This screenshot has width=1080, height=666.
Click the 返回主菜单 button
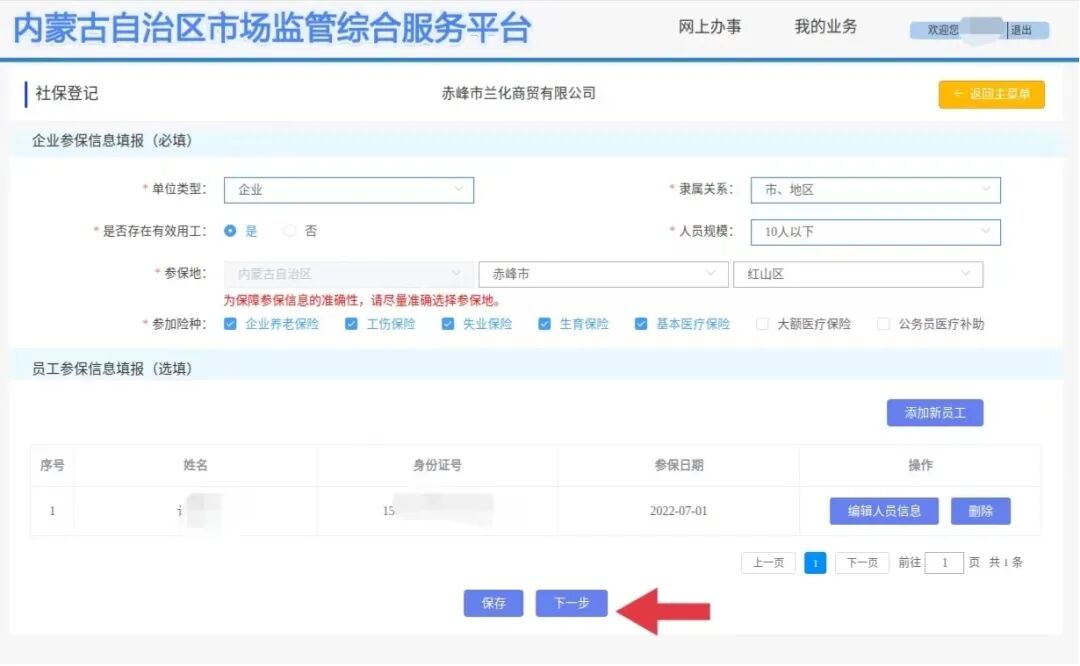pyautogui.click(x=991, y=93)
